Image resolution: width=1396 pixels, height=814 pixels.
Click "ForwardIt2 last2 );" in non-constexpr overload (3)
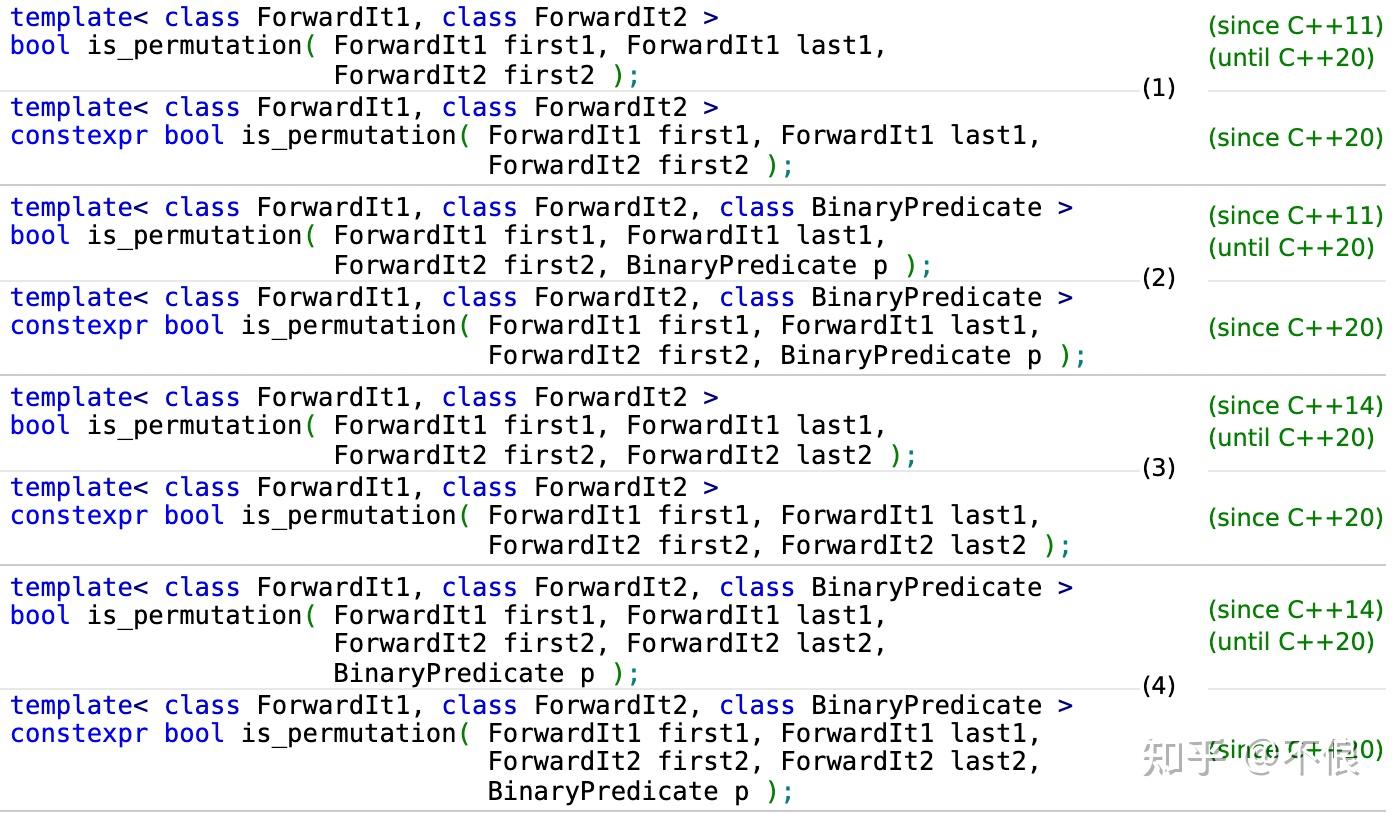(772, 455)
